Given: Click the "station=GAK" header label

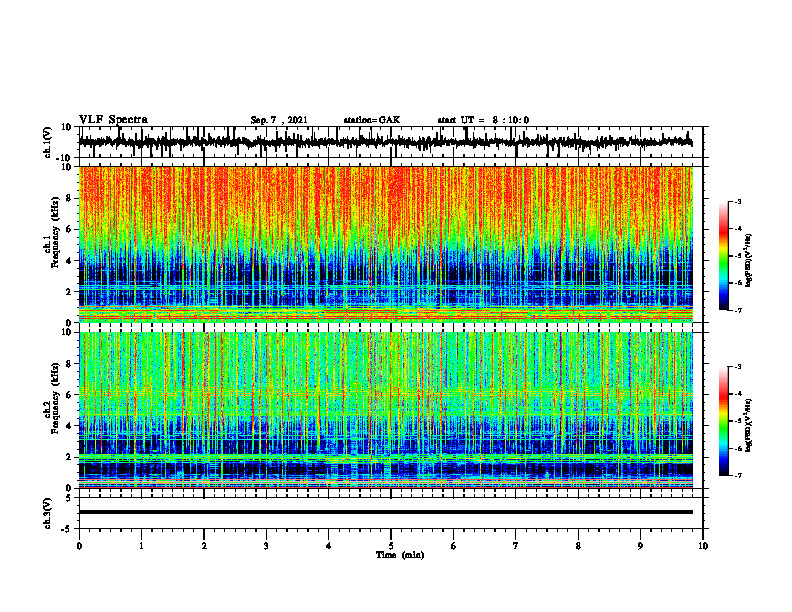Looking at the screenshot, I should [372, 120].
